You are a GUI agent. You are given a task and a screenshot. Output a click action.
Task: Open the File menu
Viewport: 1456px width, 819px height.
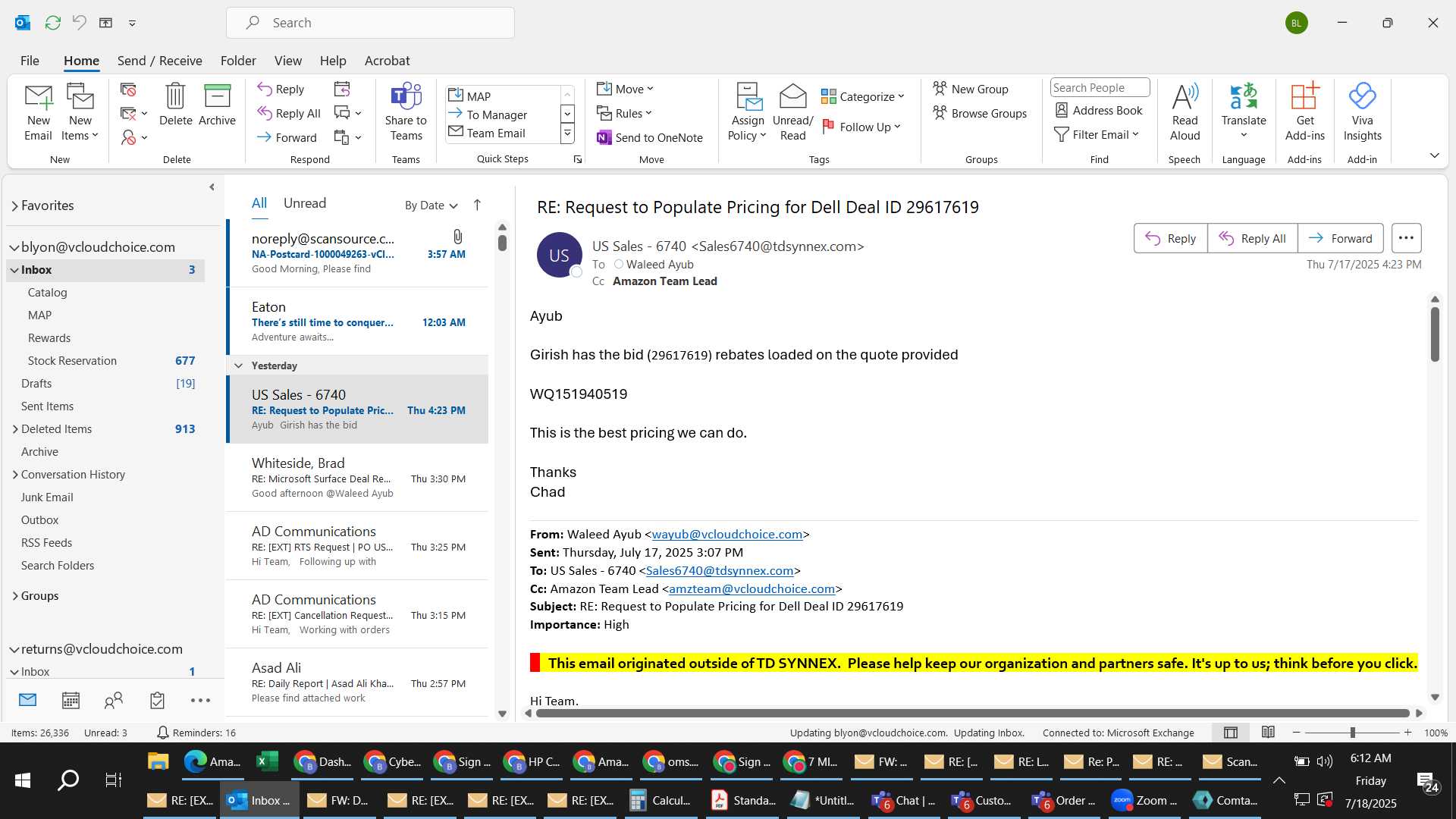click(30, 61)
